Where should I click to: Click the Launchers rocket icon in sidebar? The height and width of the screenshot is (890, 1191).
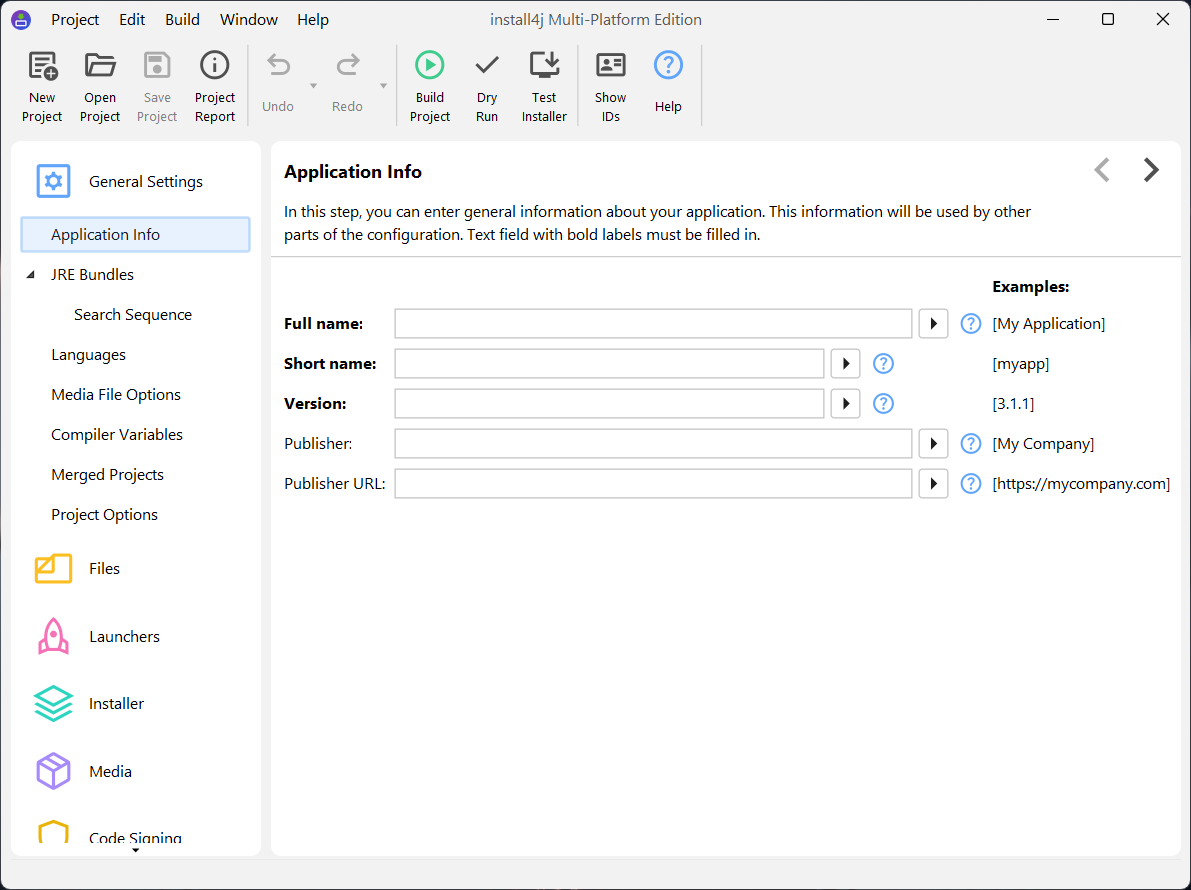pos(53,636)
